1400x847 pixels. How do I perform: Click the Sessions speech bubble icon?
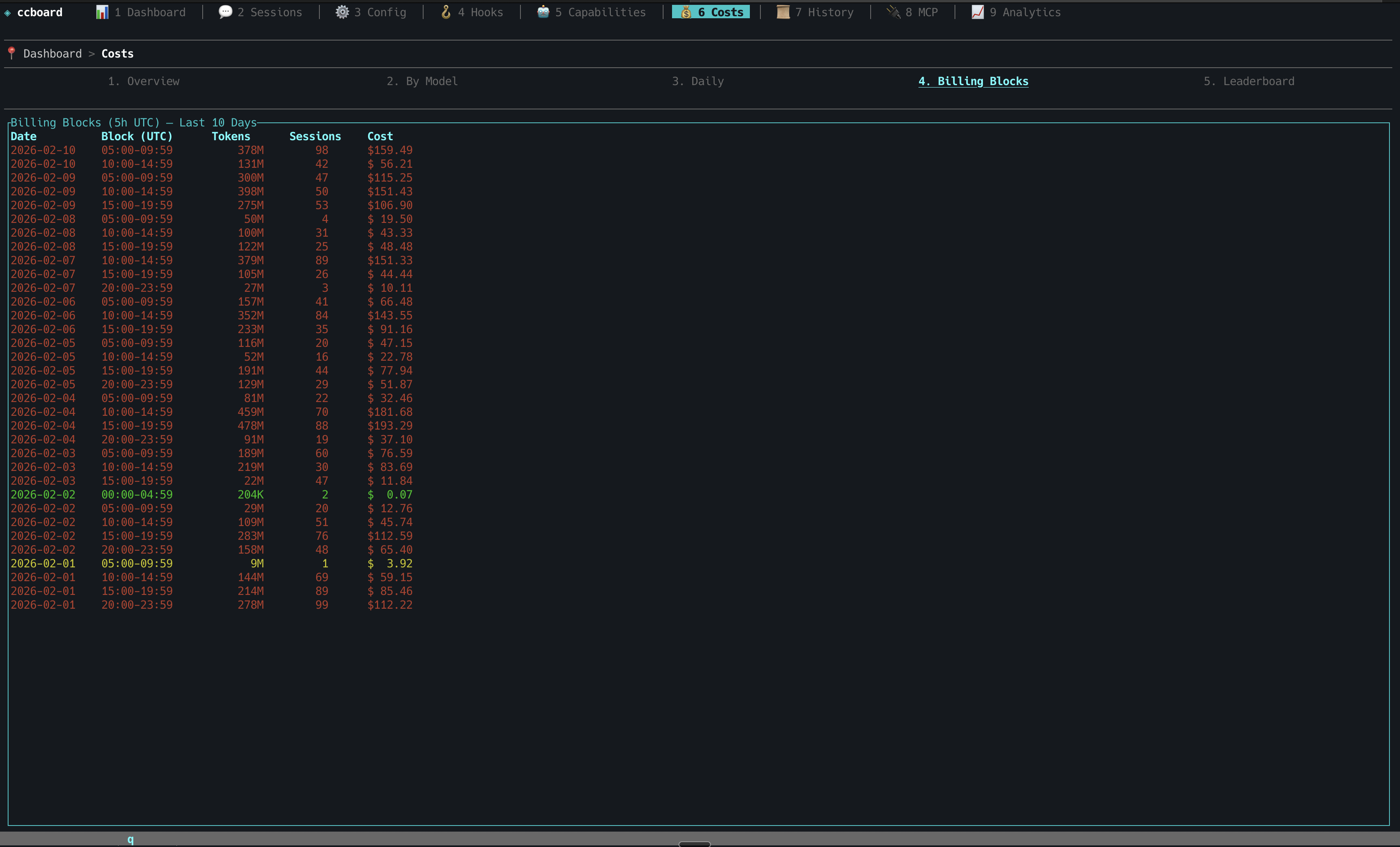coord(225,12)
